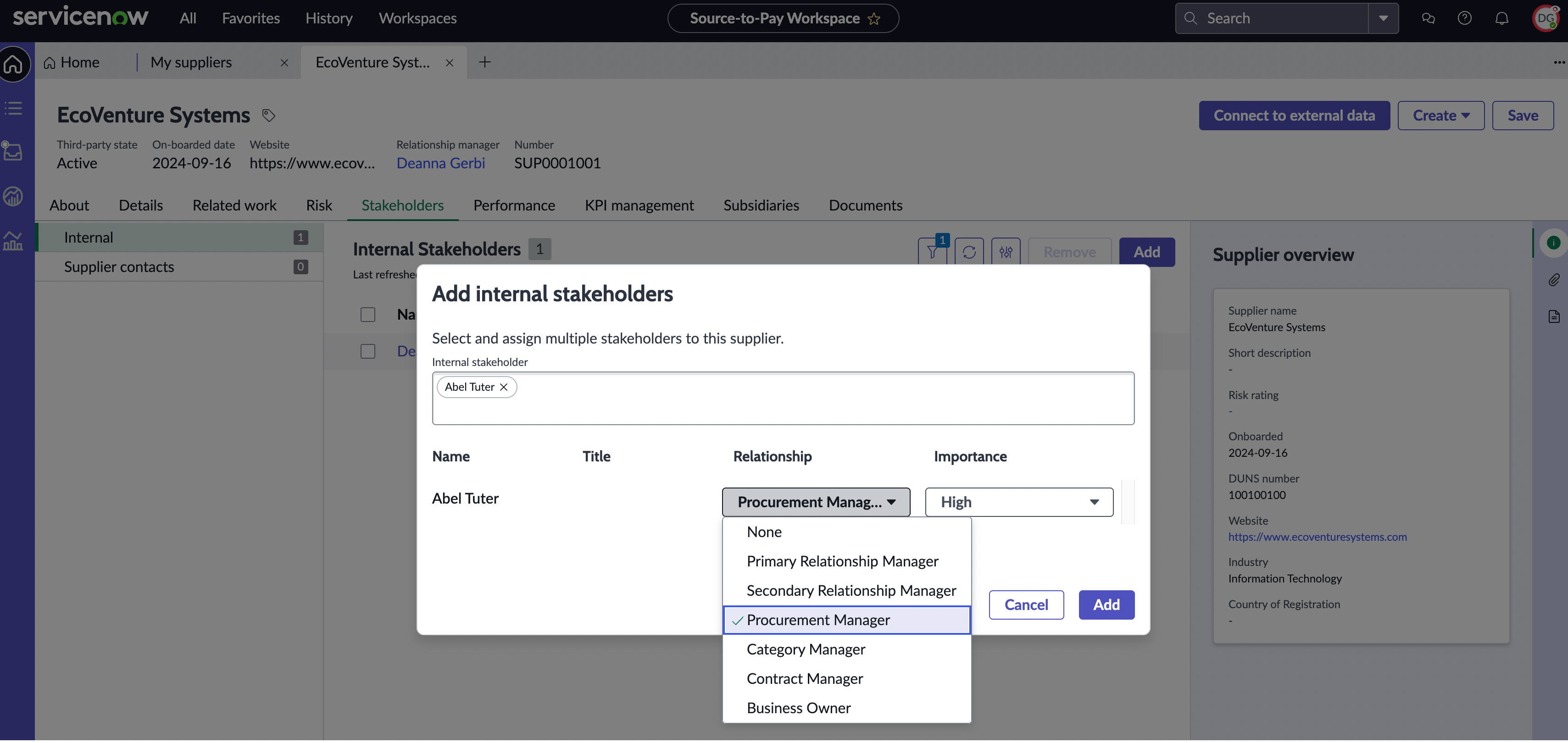Select the checked Procurement Manager option
This screenshot has height=743, width=1568.
(x=846, y=620)
